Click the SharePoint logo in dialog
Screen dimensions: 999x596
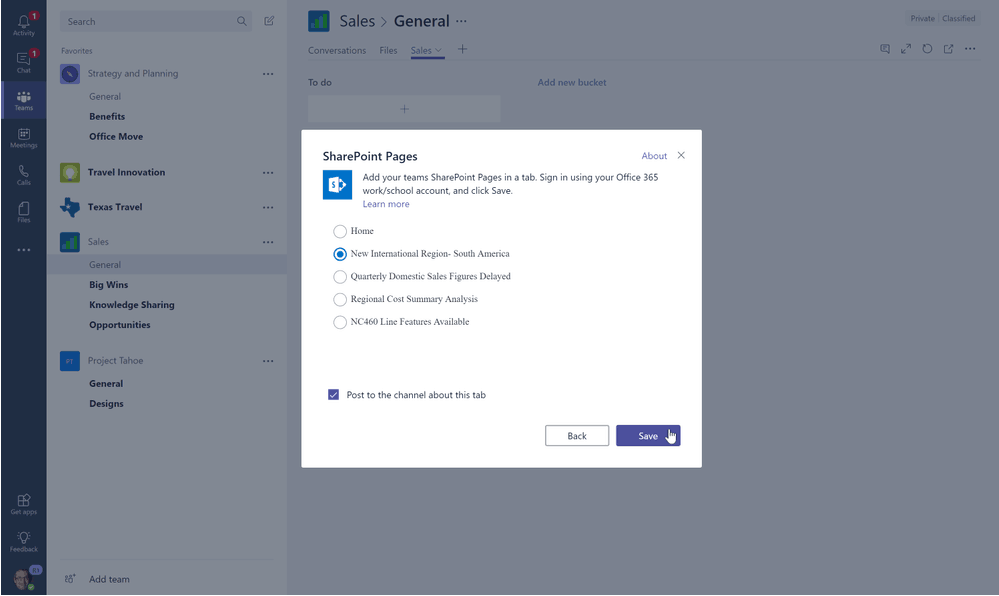click(x=338, y=185)
